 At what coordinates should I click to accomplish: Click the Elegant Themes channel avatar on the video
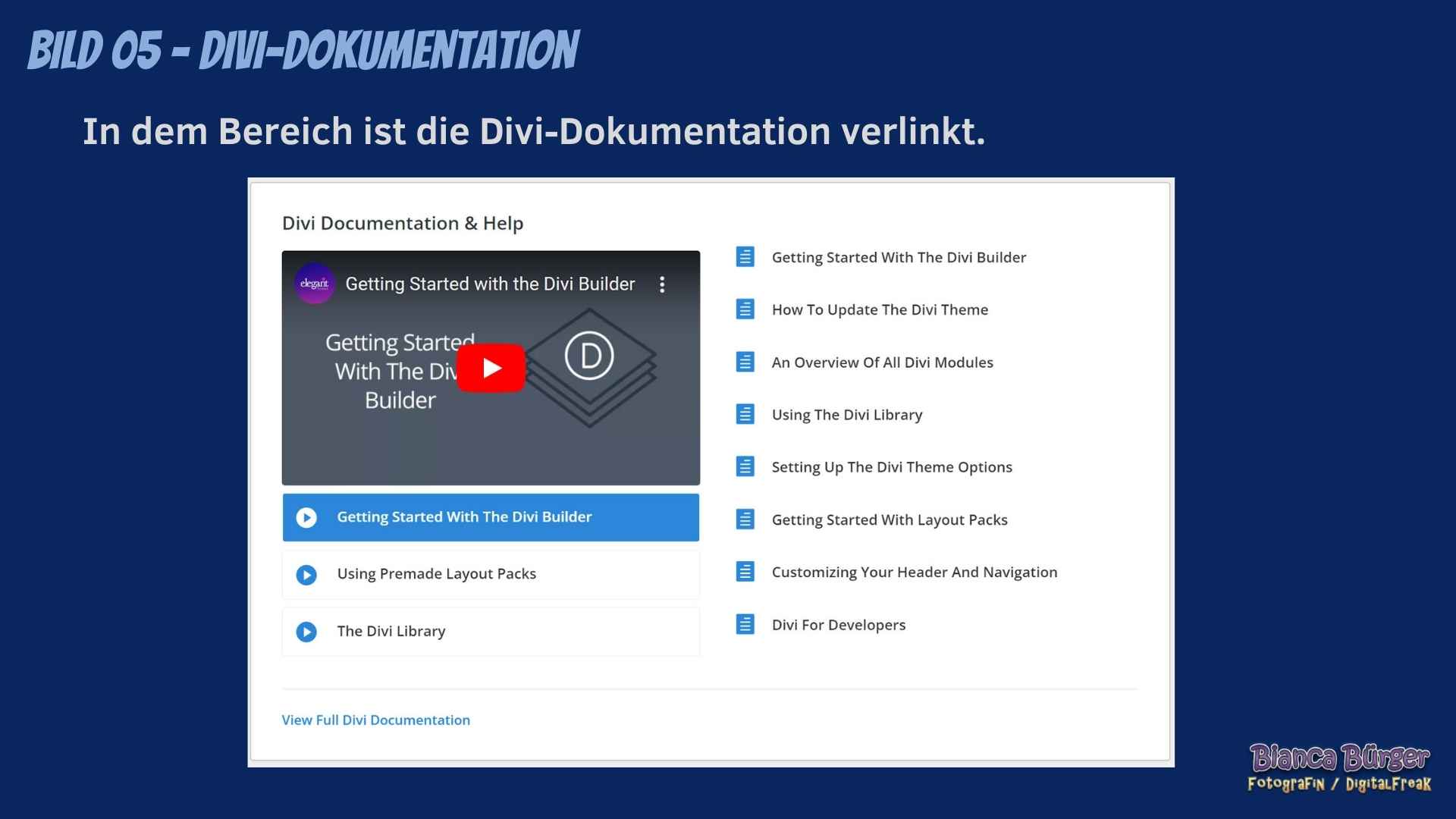click(313, 284)
